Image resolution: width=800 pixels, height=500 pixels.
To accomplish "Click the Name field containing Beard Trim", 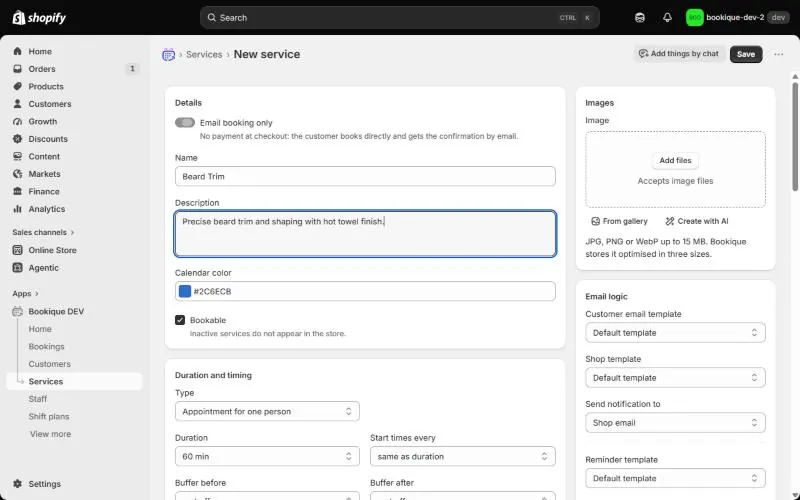I will (365, 177).
